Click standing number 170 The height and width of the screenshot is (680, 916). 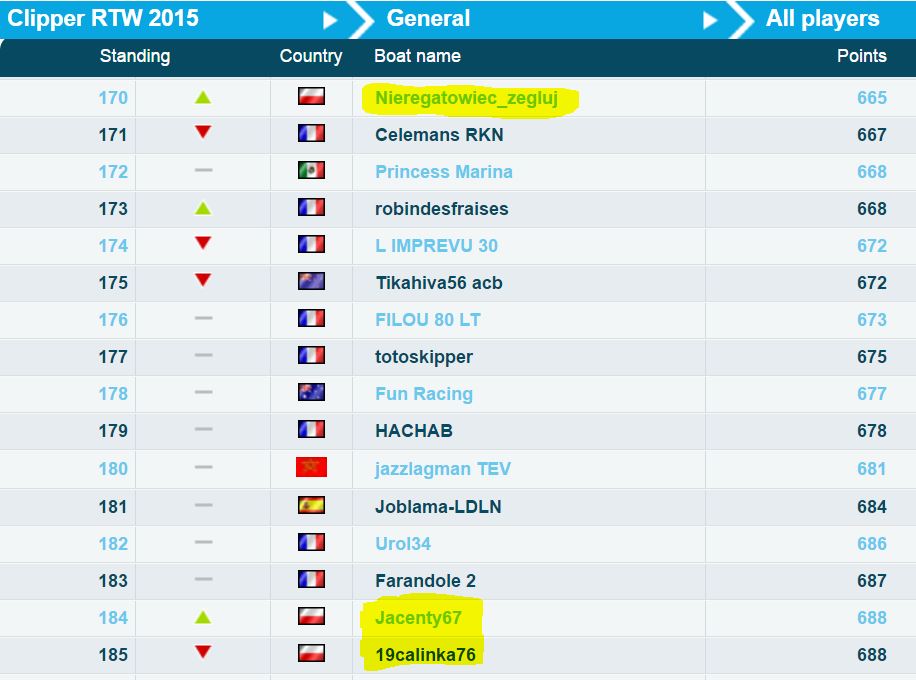[x=113, y=98]
